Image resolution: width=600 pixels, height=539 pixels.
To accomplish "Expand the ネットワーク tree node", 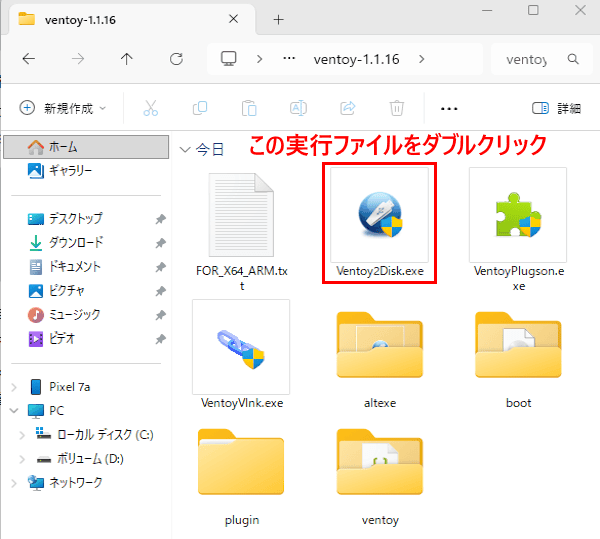I will coord(14,483).
